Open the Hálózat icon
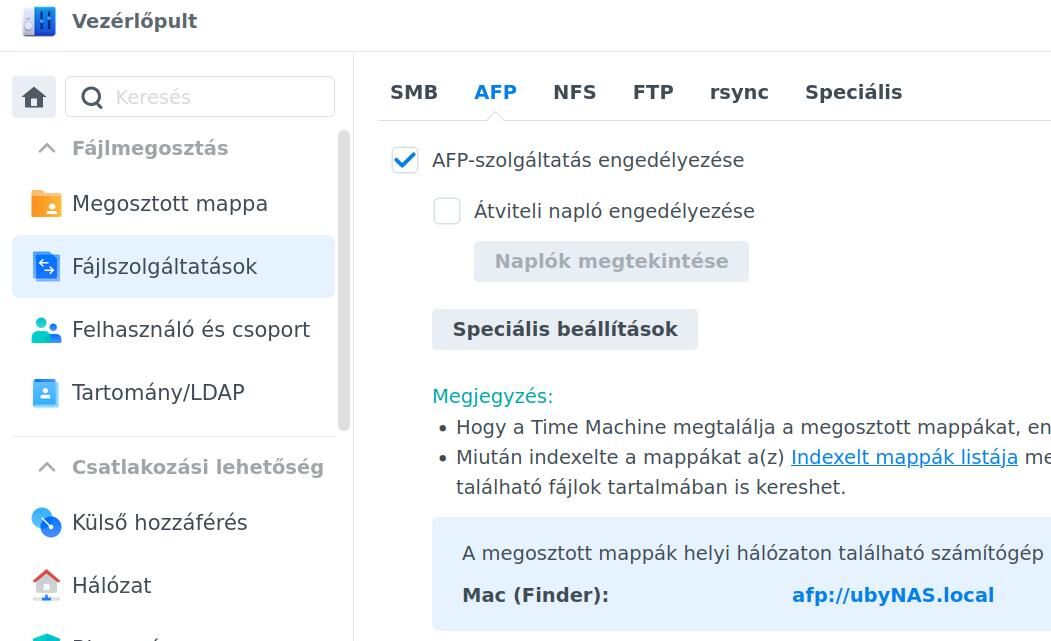Screen dimensions: 1051x641 click(x=46, y=585)
